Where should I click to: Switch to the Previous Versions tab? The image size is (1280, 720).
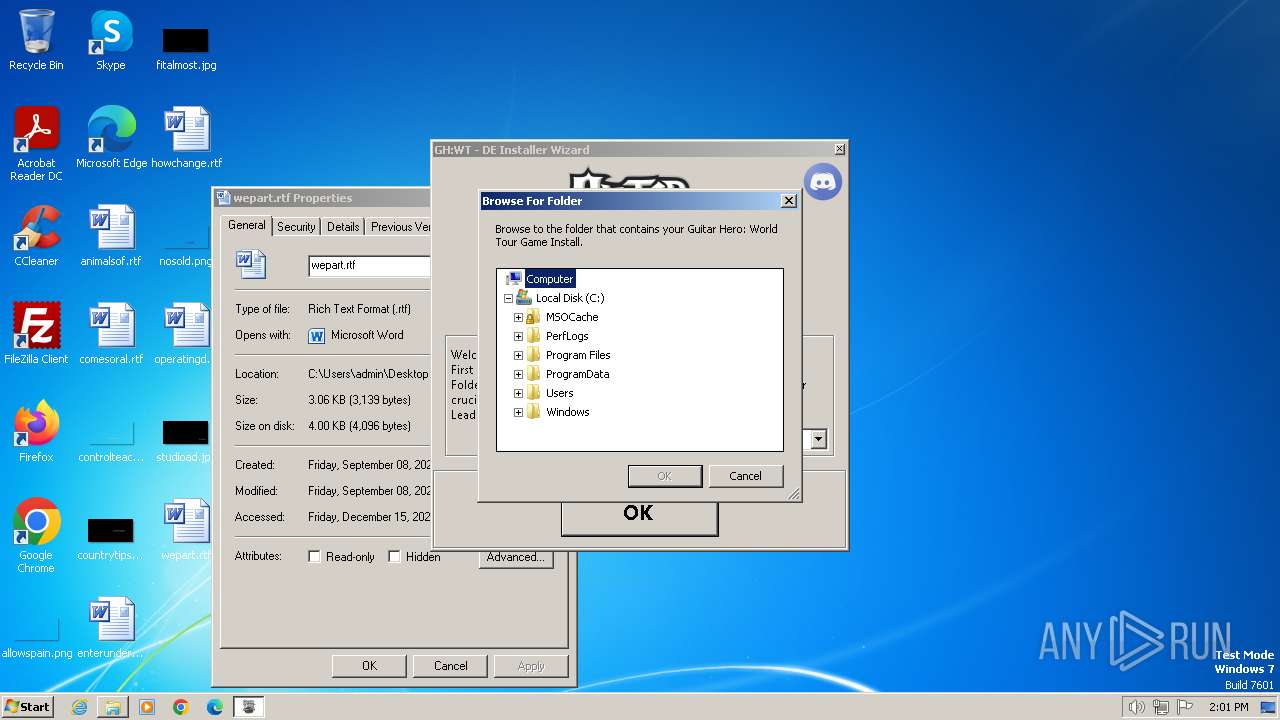tap(399, 227)
